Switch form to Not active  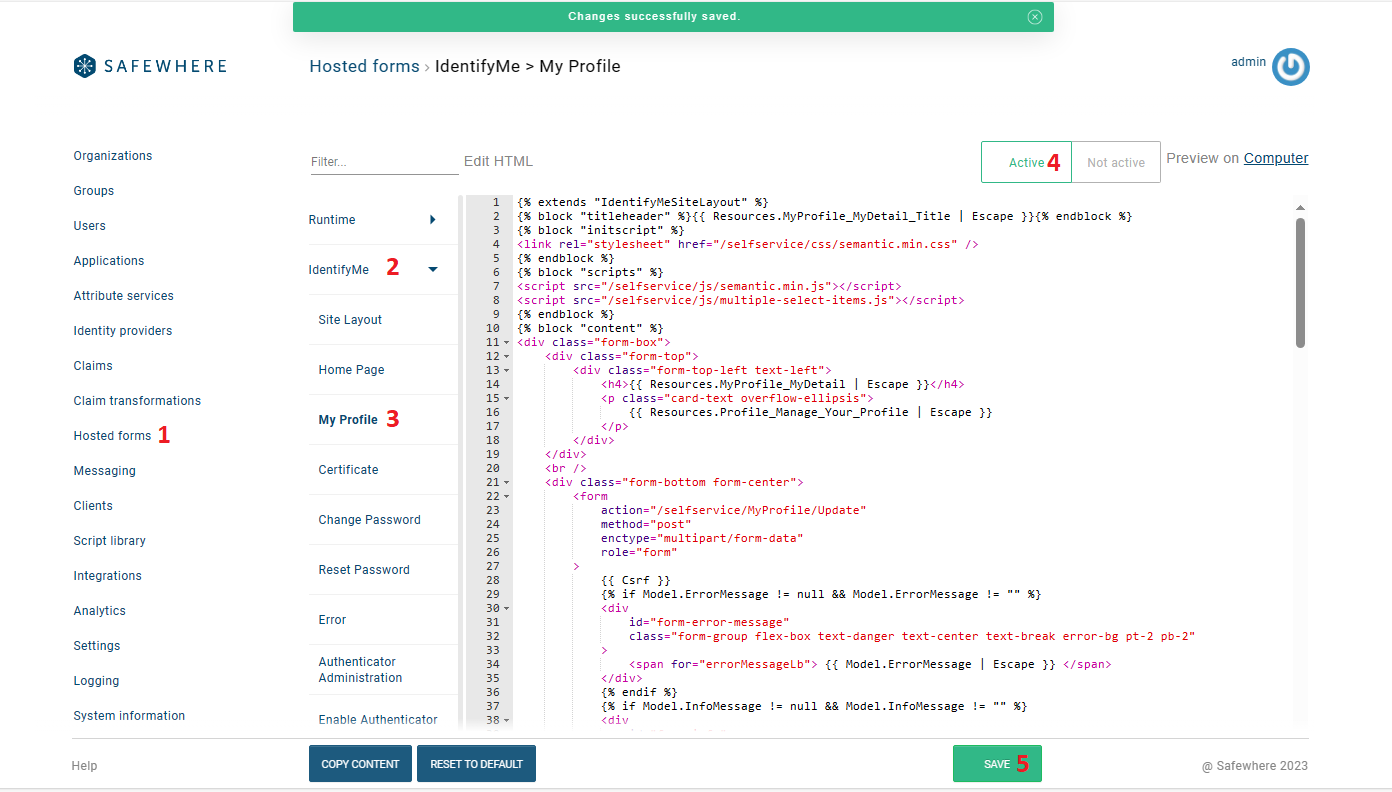click(1115, 162)
